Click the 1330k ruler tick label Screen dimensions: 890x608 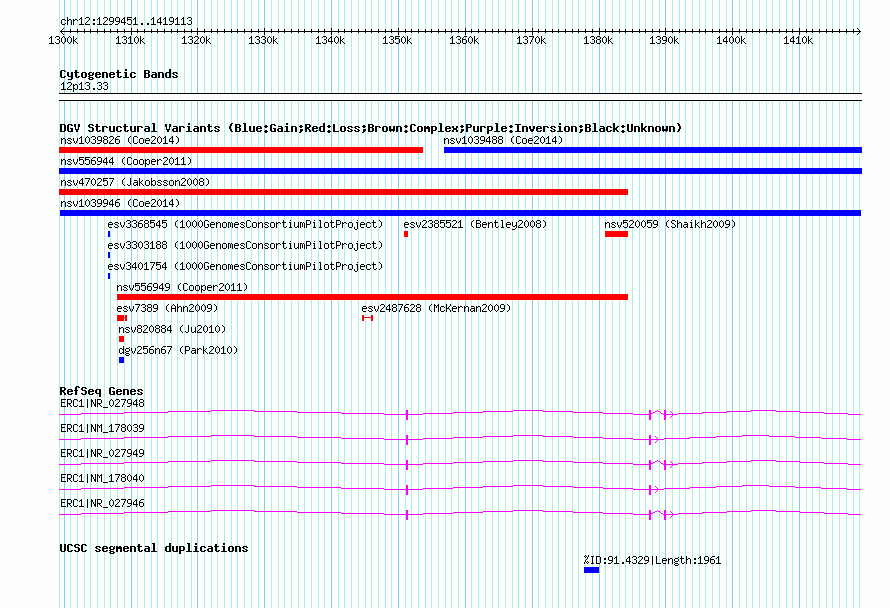click(263, 40)
